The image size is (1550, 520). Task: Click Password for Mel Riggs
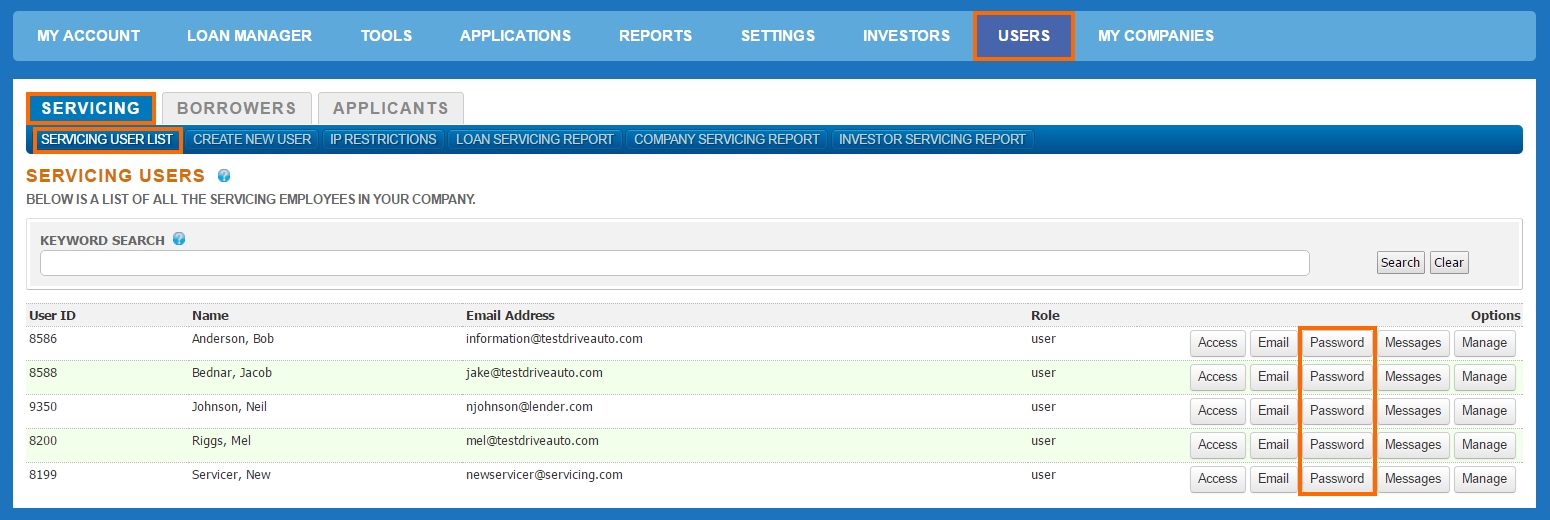click(x=1337, y=445)
